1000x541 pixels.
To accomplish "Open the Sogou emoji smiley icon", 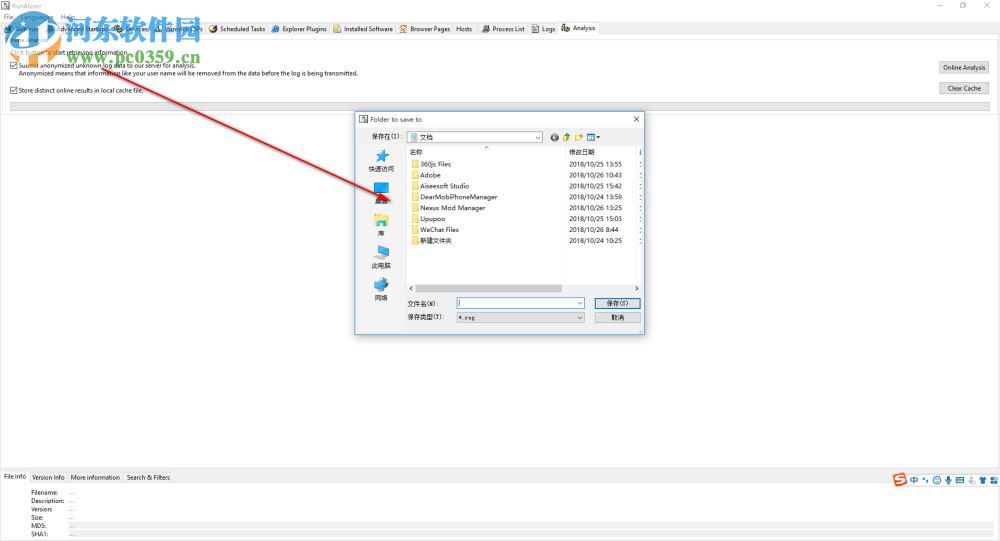I will coord(937,480).
